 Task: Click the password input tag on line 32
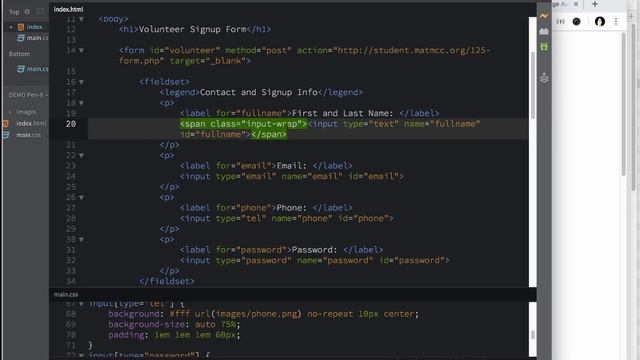pos(315,260)
